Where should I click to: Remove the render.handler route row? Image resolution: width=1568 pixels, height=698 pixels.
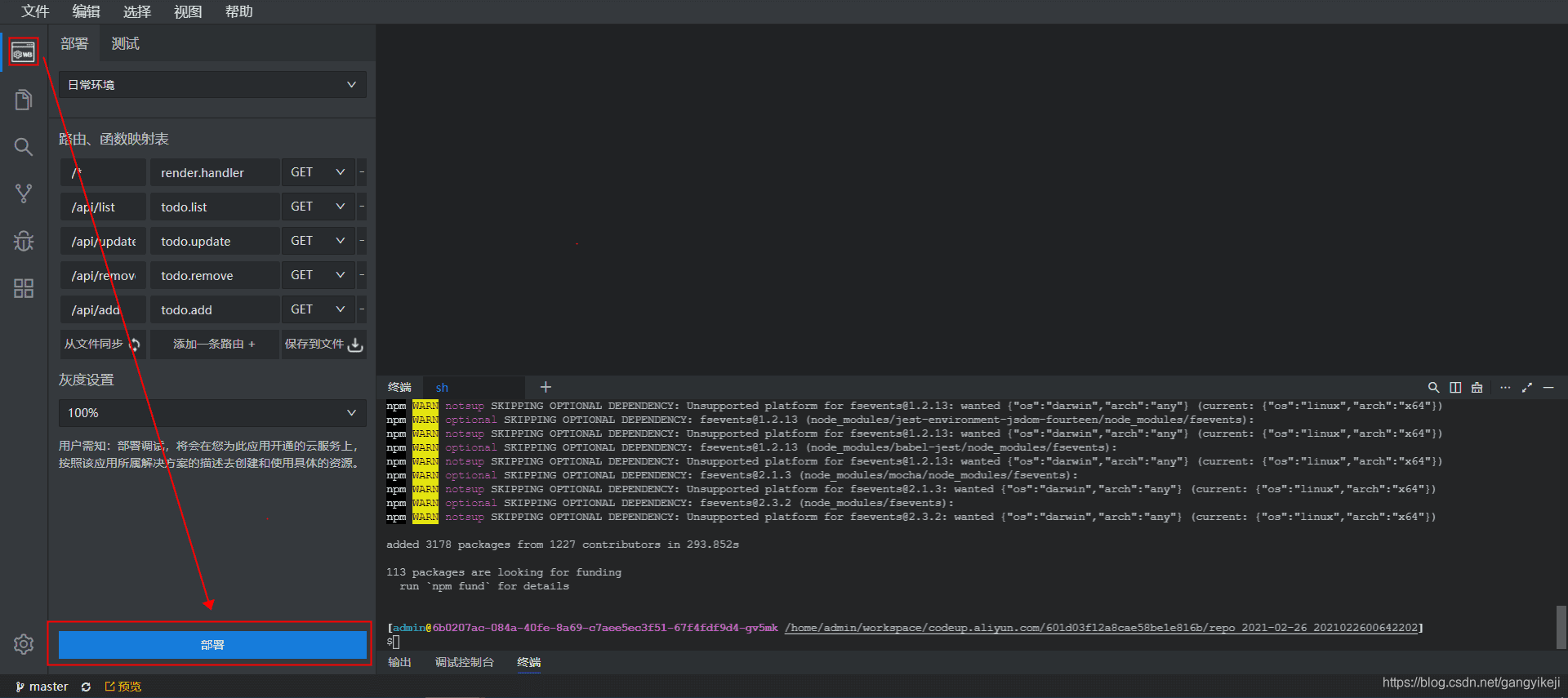tap(362, 172)
